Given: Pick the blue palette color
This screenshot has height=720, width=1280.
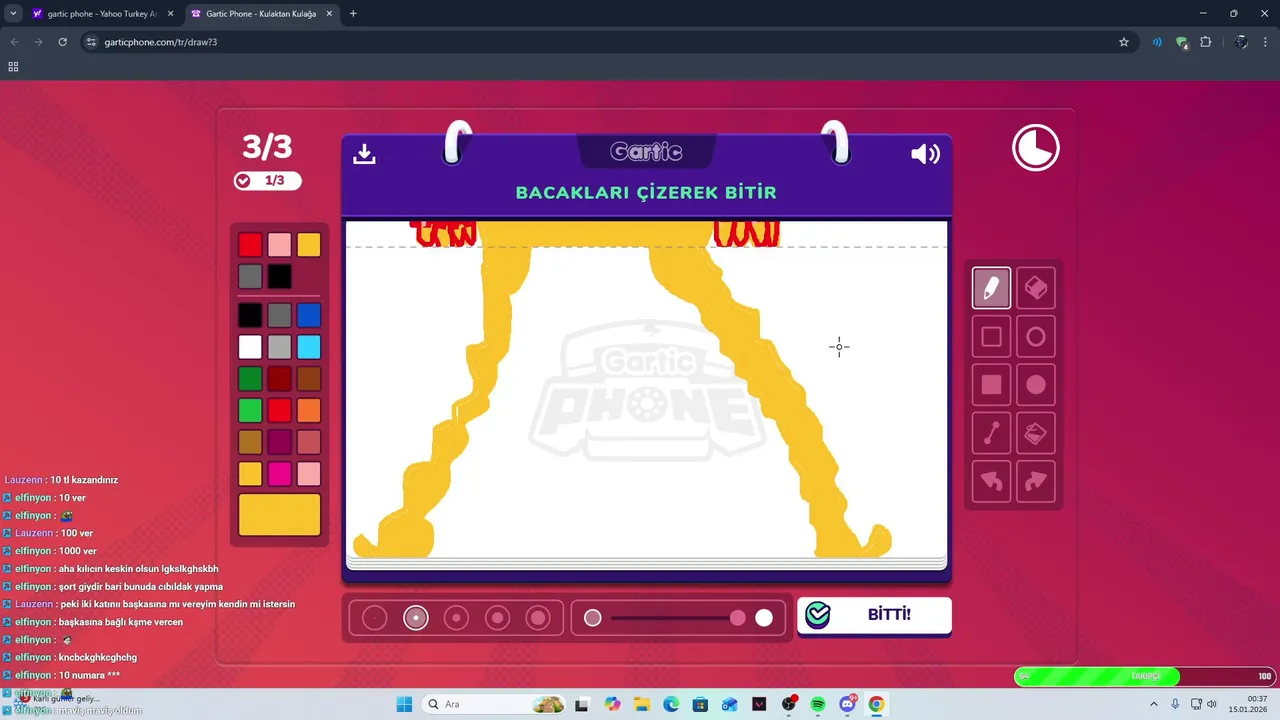Looking at the screenshot, I should click(309, 316).
